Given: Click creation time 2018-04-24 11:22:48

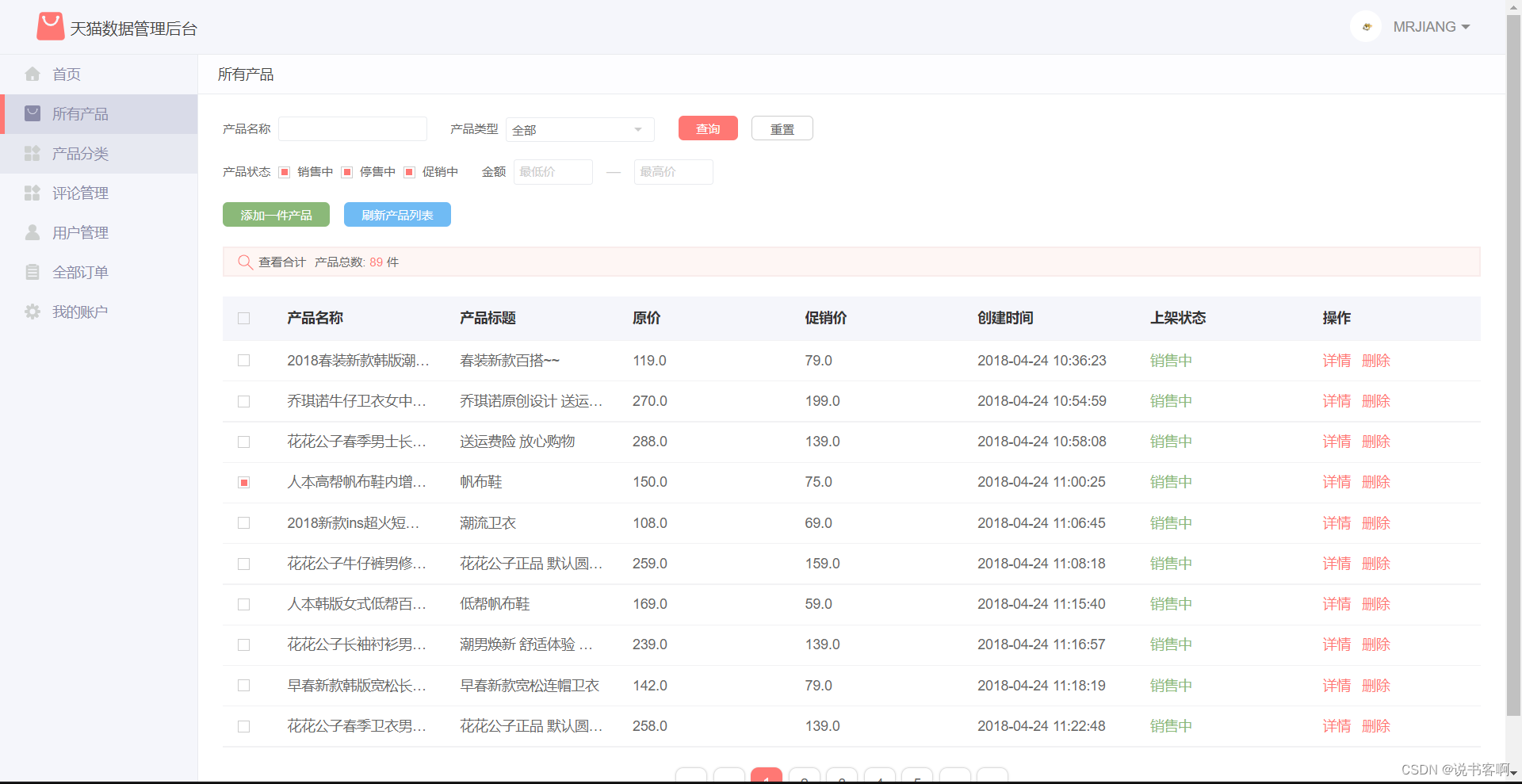Looking at the screenshot, I should (1041, 726).
